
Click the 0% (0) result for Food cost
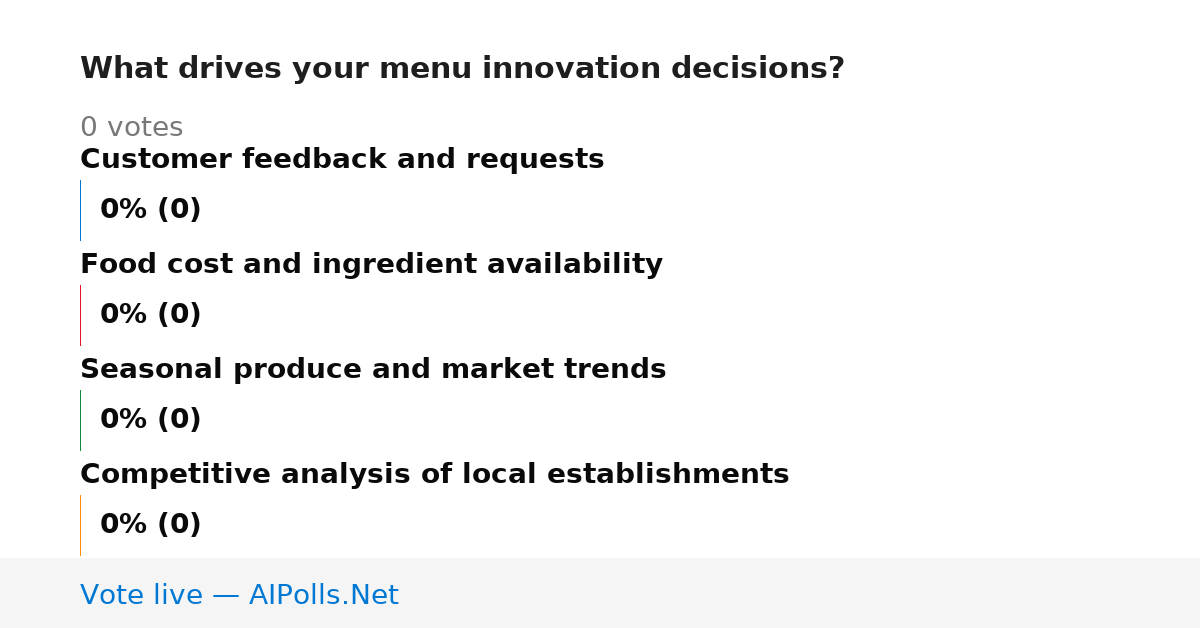(150, 315)
